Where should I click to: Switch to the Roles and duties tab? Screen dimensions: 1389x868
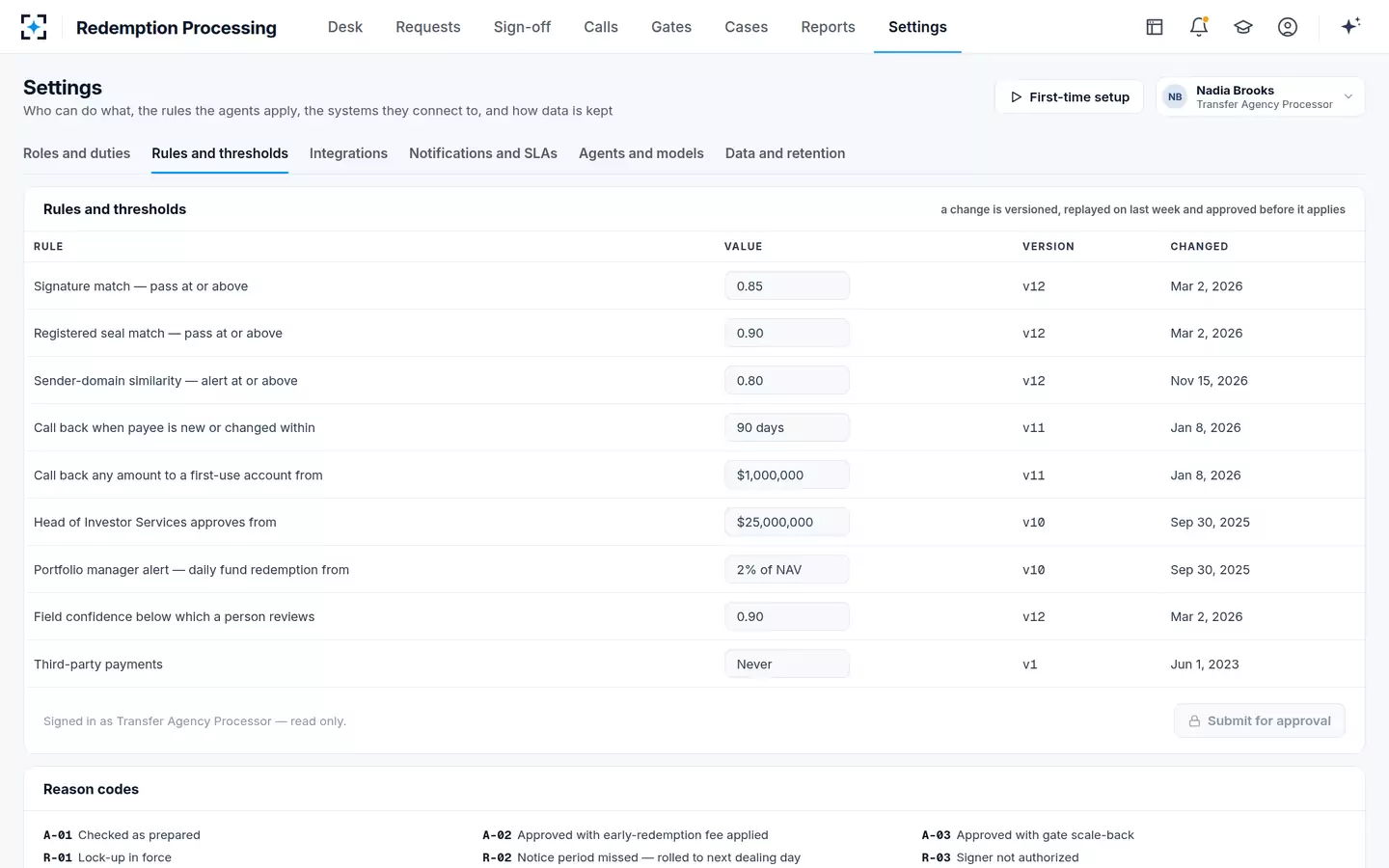76,153
